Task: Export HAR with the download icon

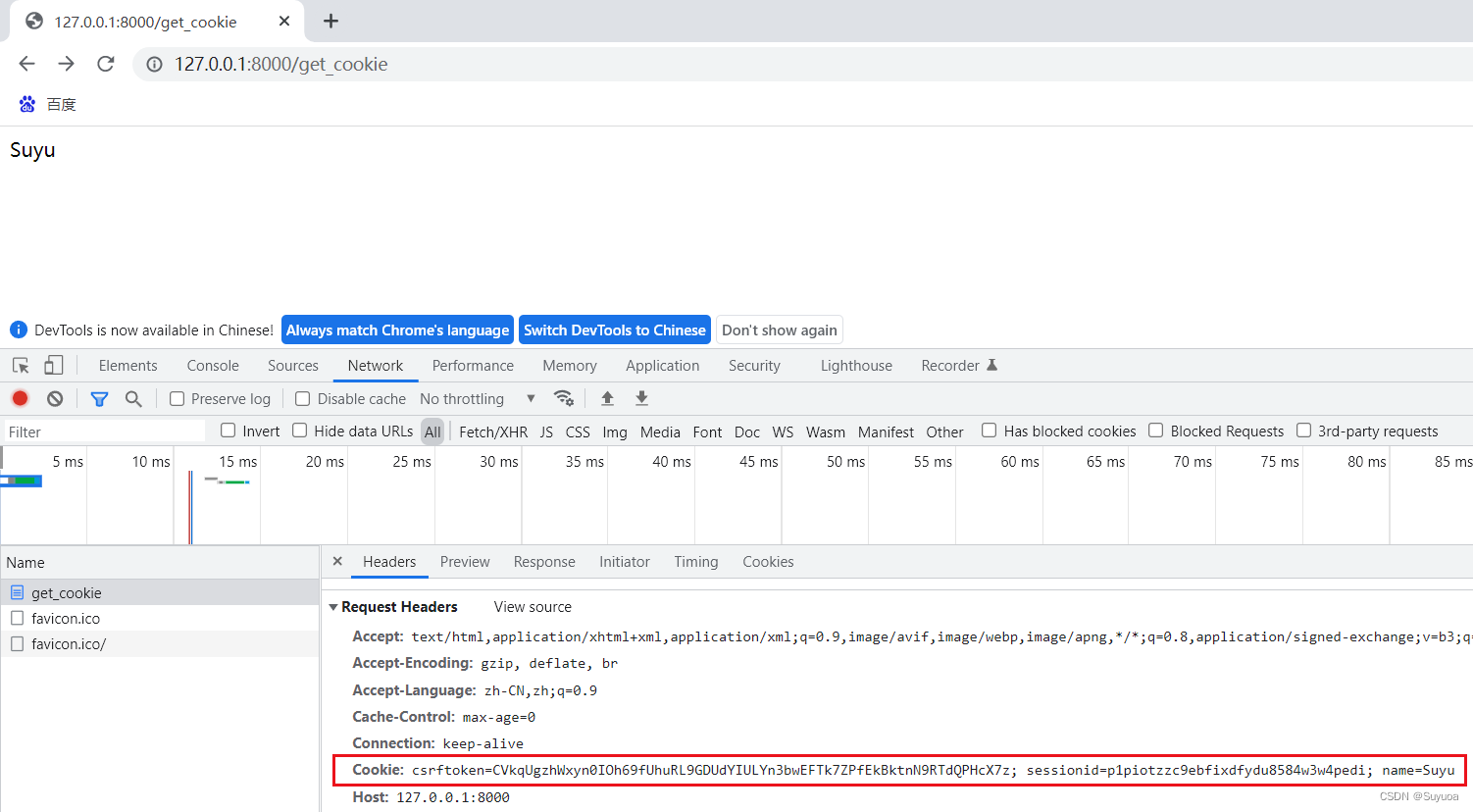Action: click(640, 398)
